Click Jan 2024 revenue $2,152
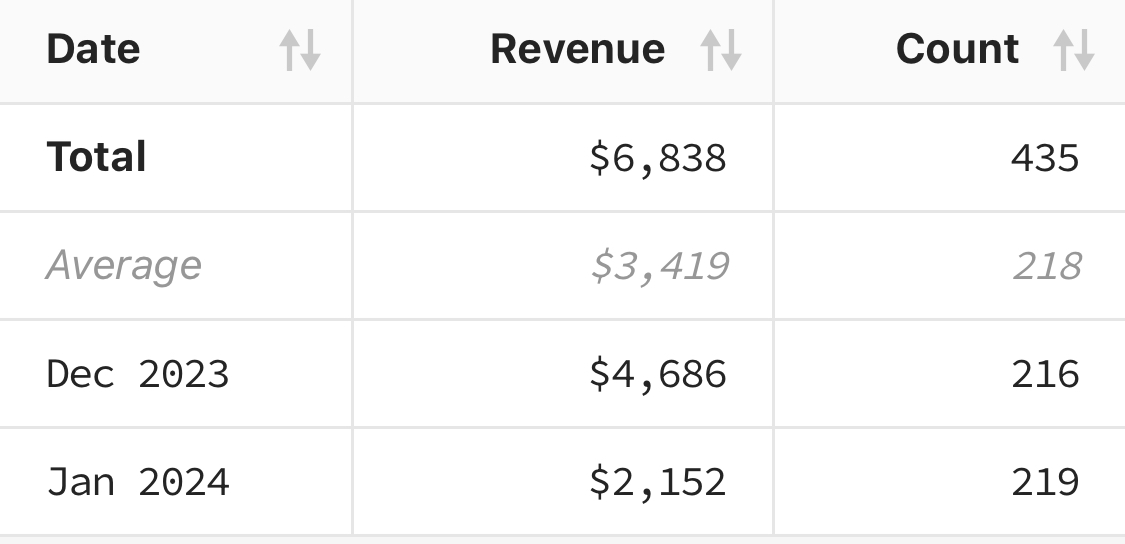This screenshot has height=544, width=1125. click(x=657, y=482)
